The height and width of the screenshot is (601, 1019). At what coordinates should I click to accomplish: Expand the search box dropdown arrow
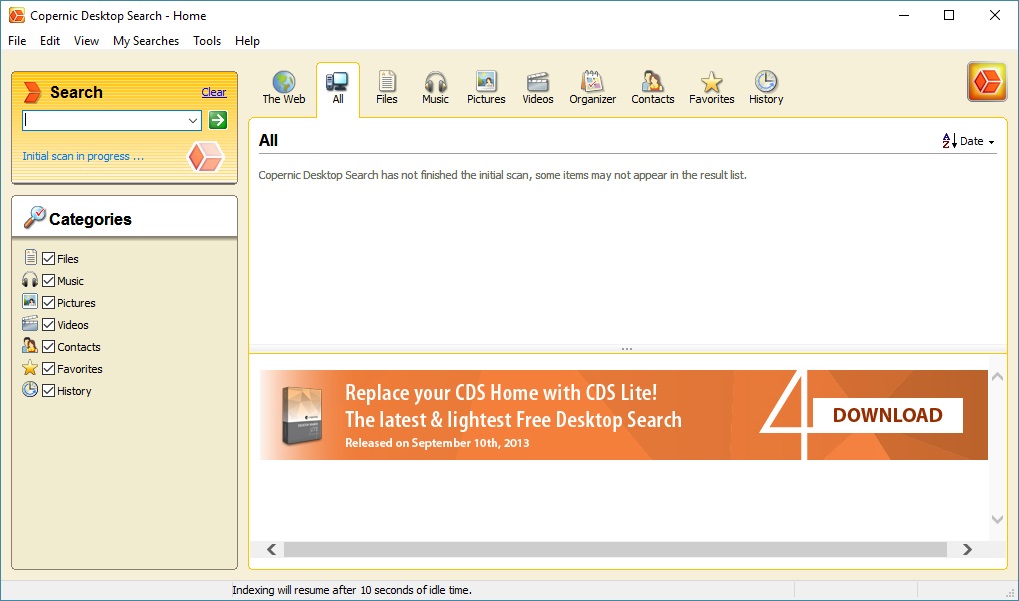193,120
